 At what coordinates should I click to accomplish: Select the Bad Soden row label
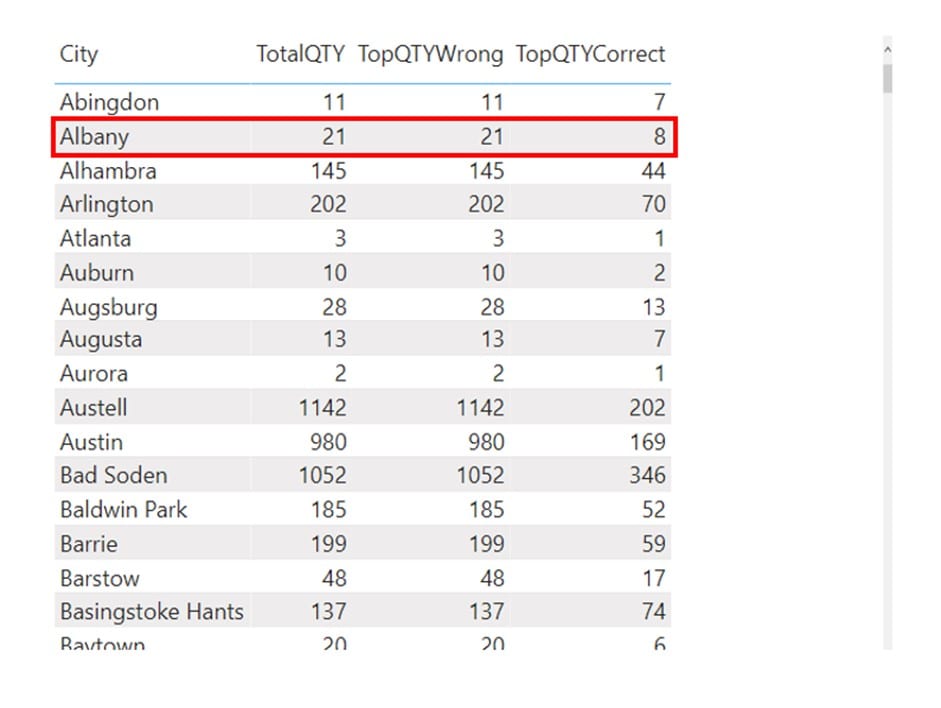(x=113, y=475)
